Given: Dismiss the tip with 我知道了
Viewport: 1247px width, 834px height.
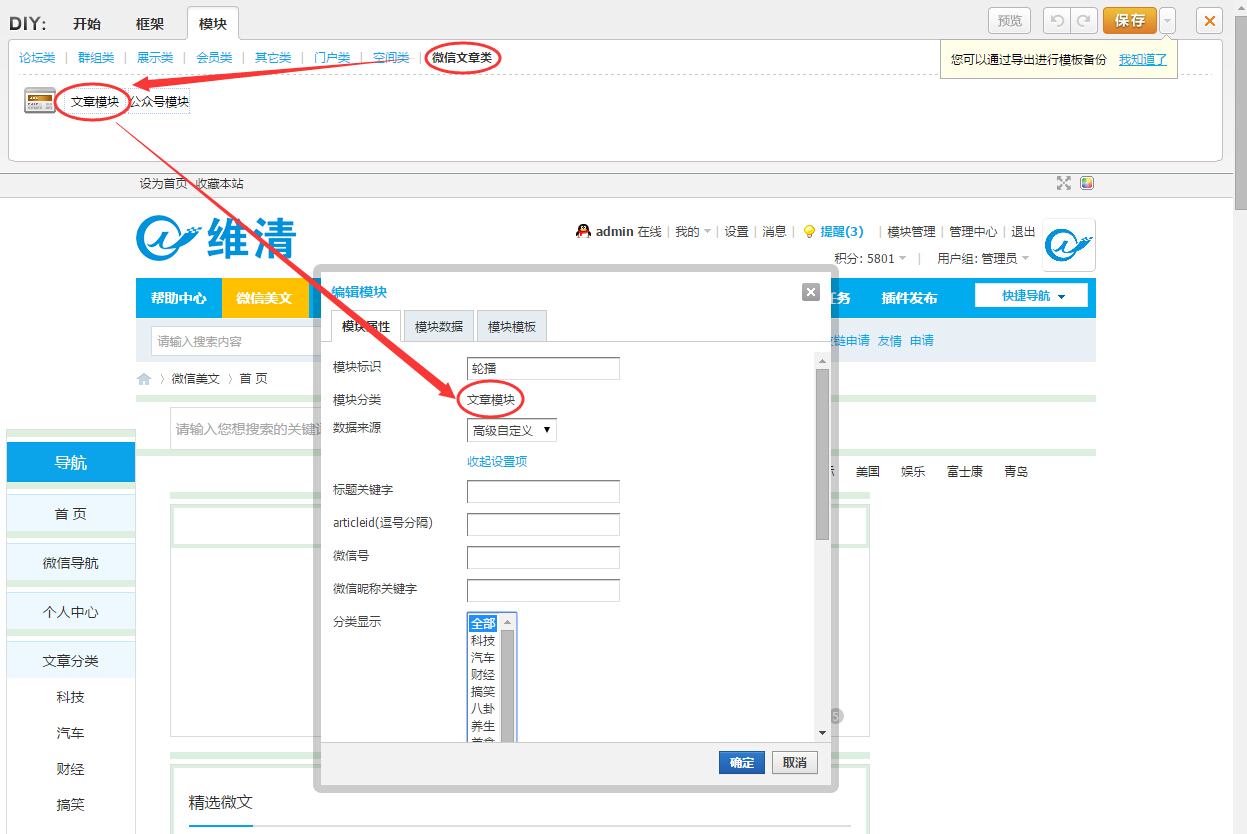Looking at the screenshot, I should [1143, 59].
